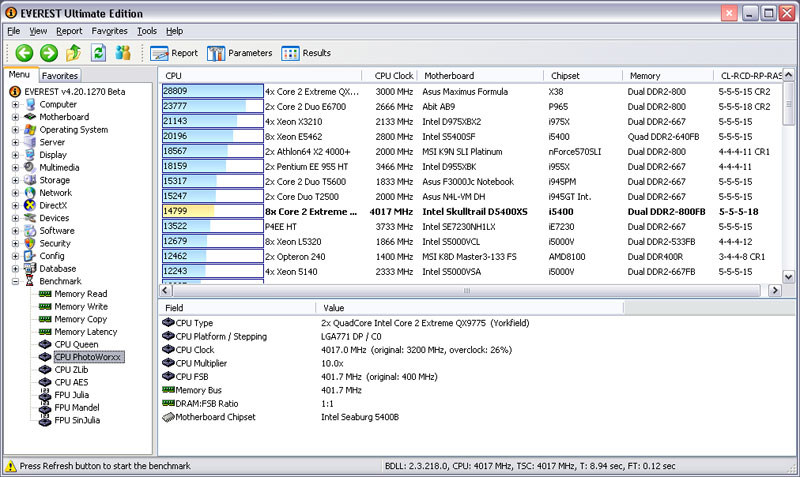
Task: Select Operating System icon in tree
Action: tap(31, 130)
